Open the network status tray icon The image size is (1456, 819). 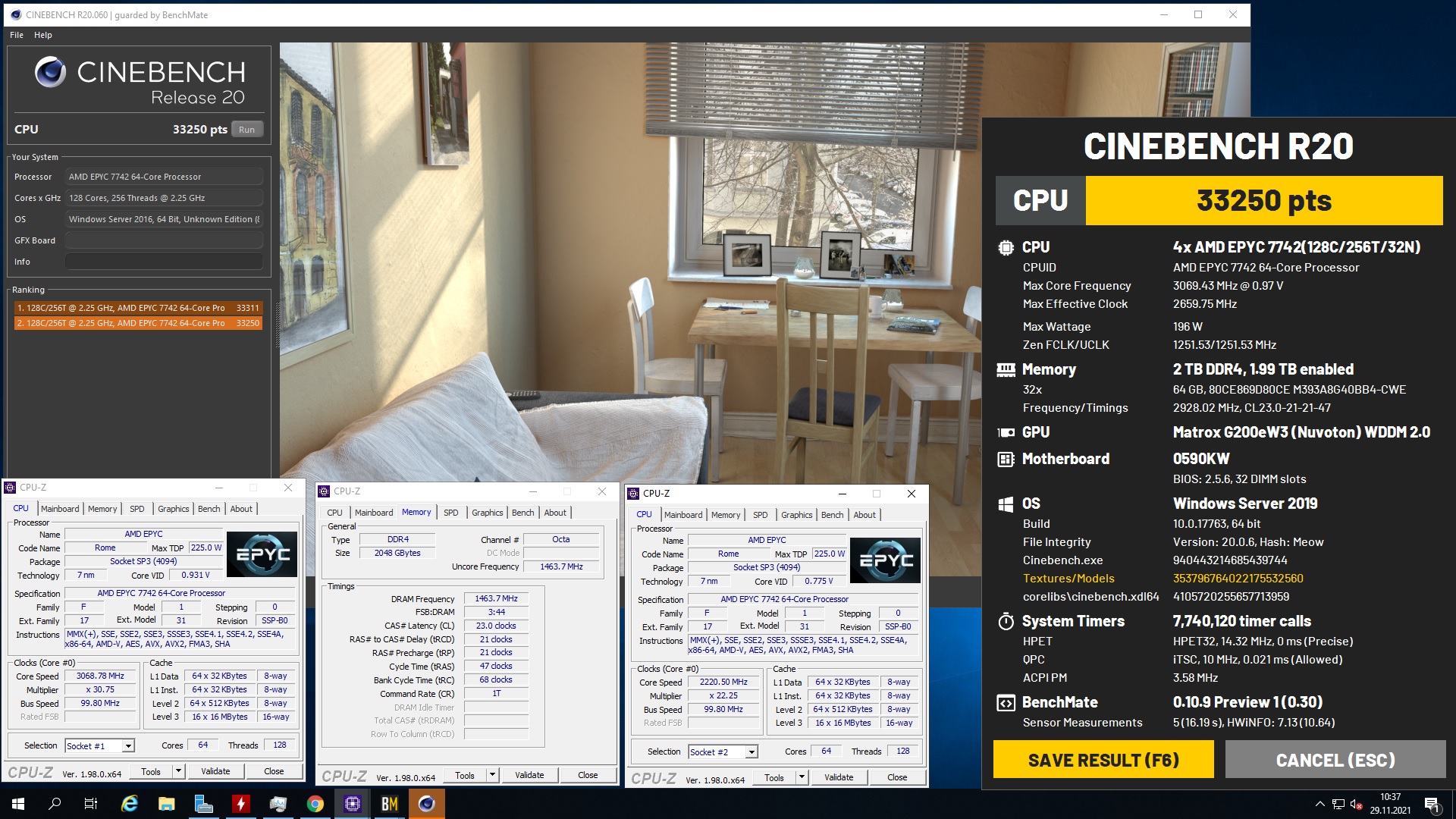click(x=1338, y=804)
